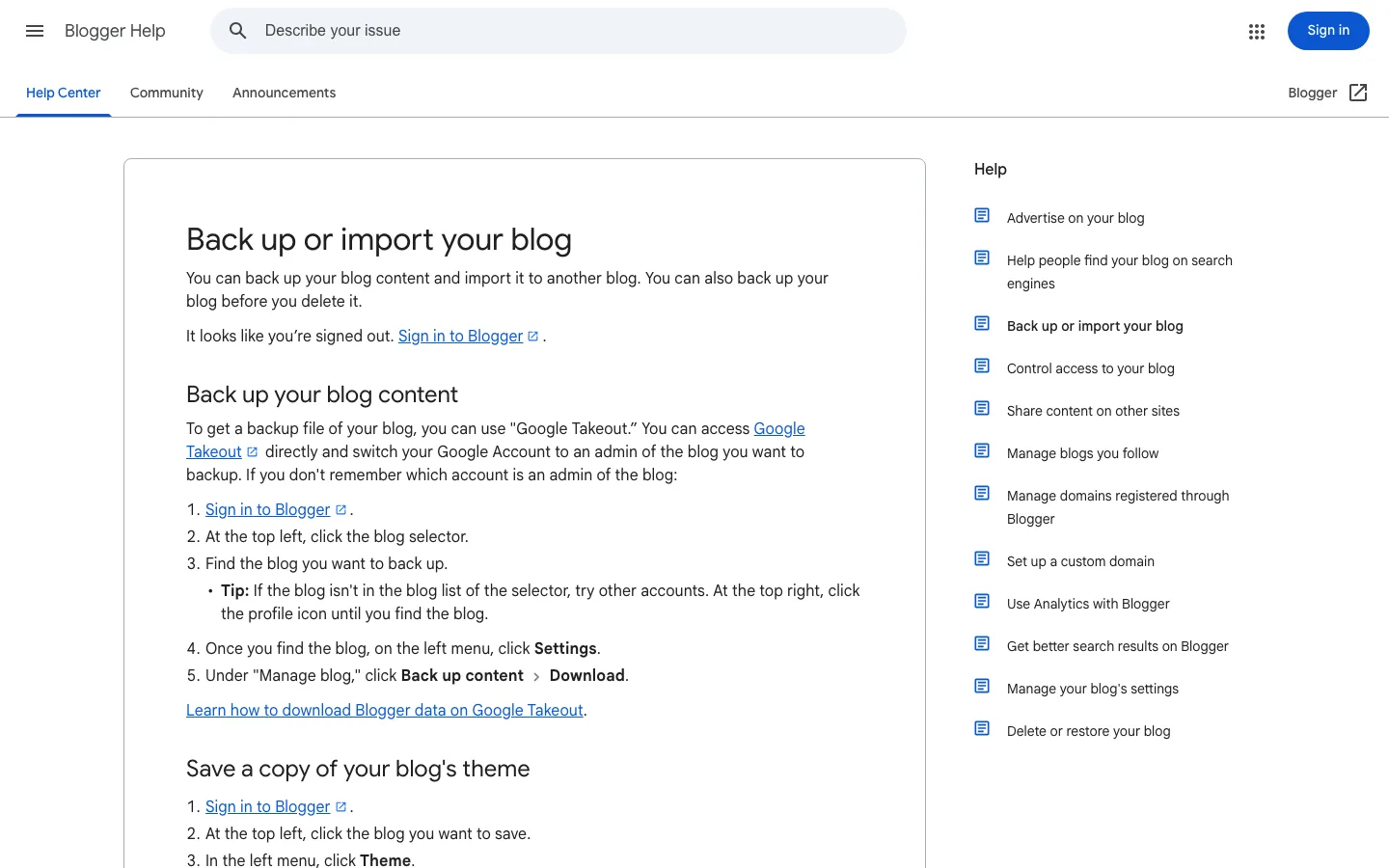Click article icon beside Back up or import
Image resolution: width=1389 pixels, height=868 pixels.
pyautogui.click(x=982, y=324)
